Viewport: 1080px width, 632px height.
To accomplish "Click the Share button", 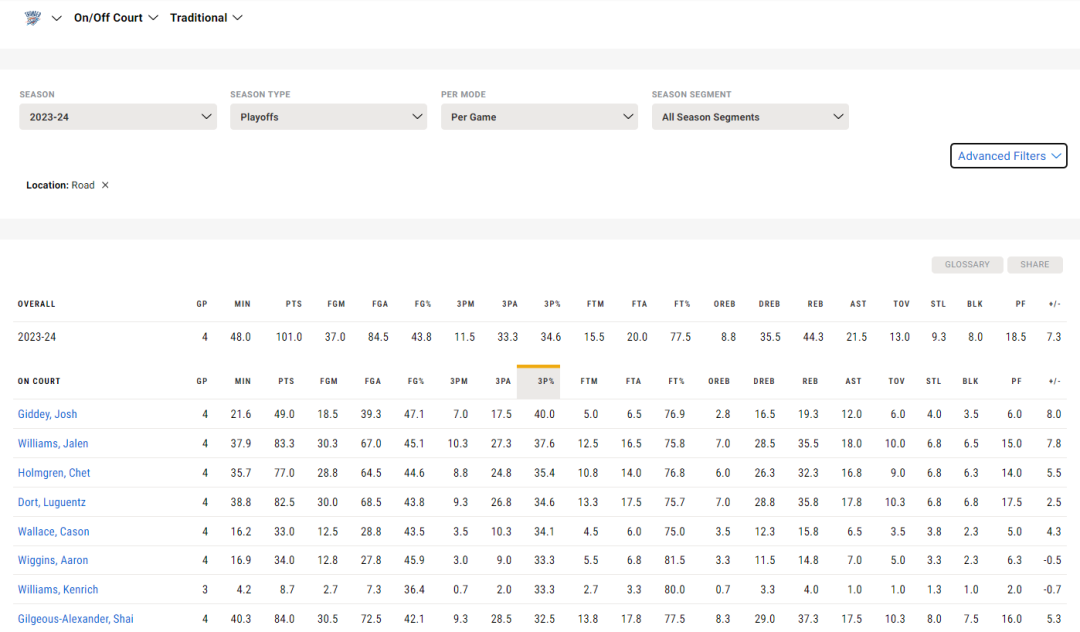I will point(1035,264).
